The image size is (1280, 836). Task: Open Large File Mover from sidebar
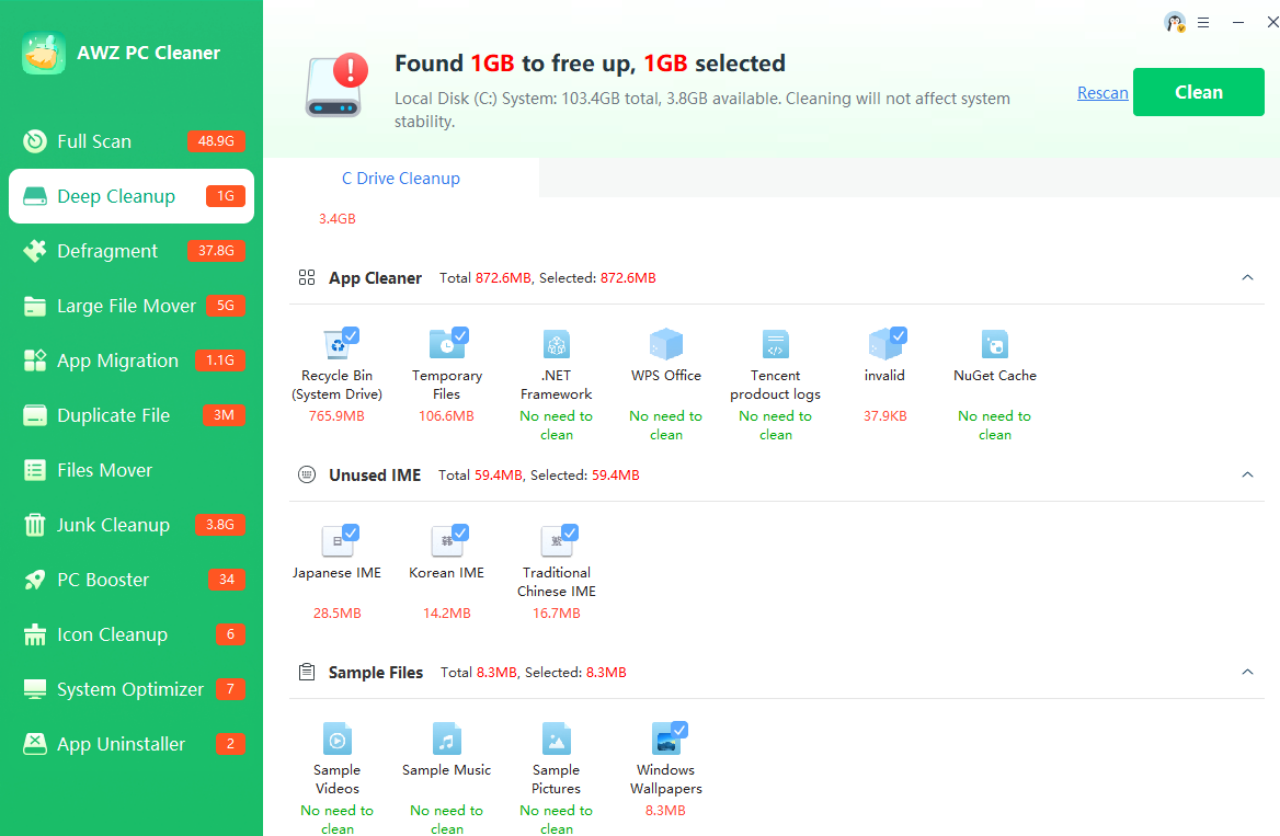[x=131, y=306]
